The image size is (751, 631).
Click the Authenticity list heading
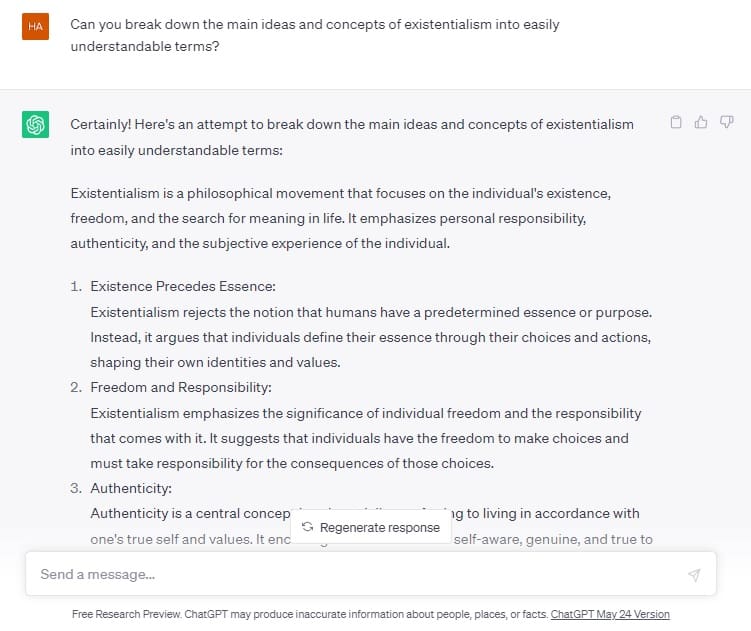tap(131, 488)
